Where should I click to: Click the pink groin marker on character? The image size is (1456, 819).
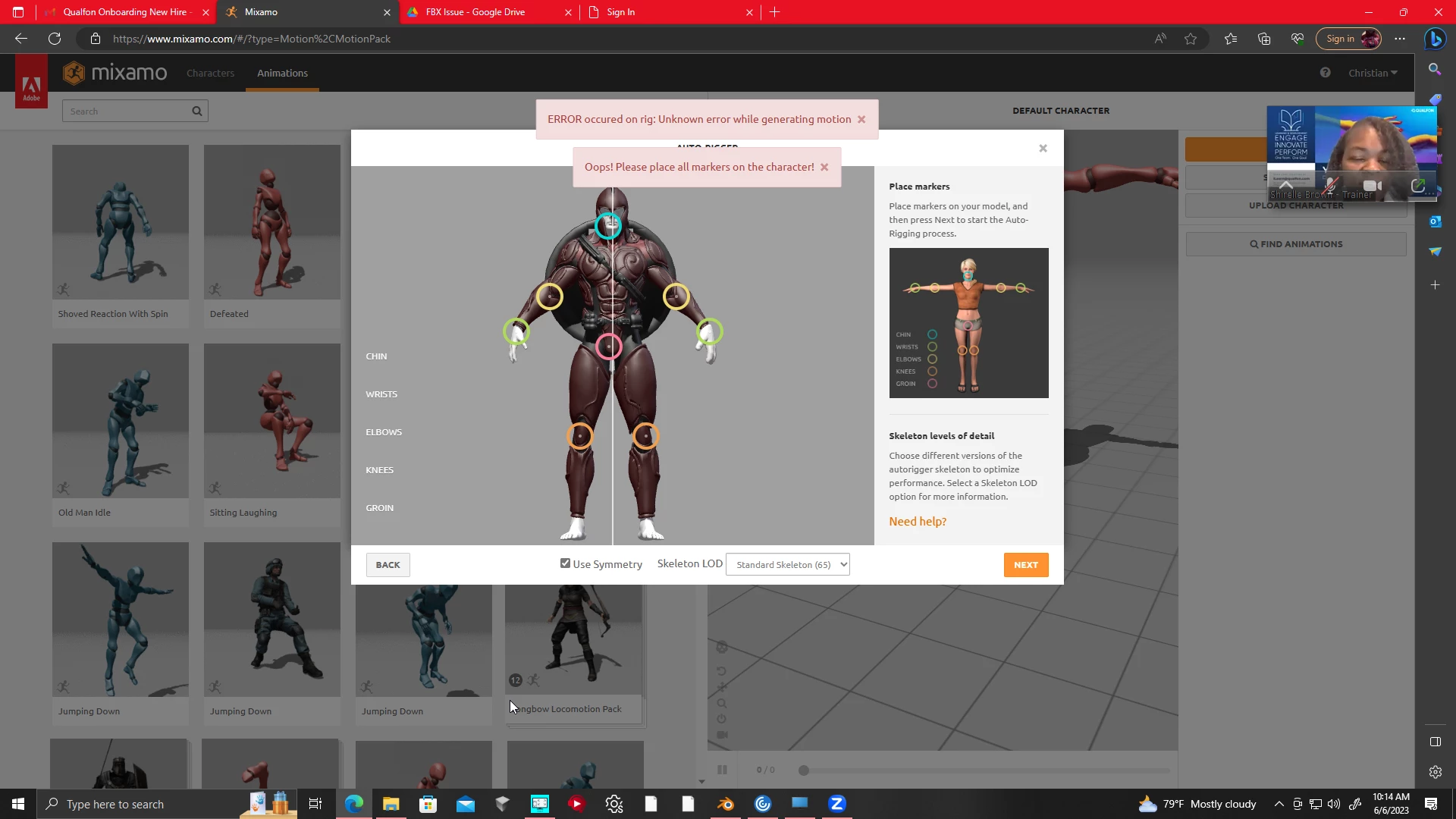pyautogui.click(x=608, y=347)
